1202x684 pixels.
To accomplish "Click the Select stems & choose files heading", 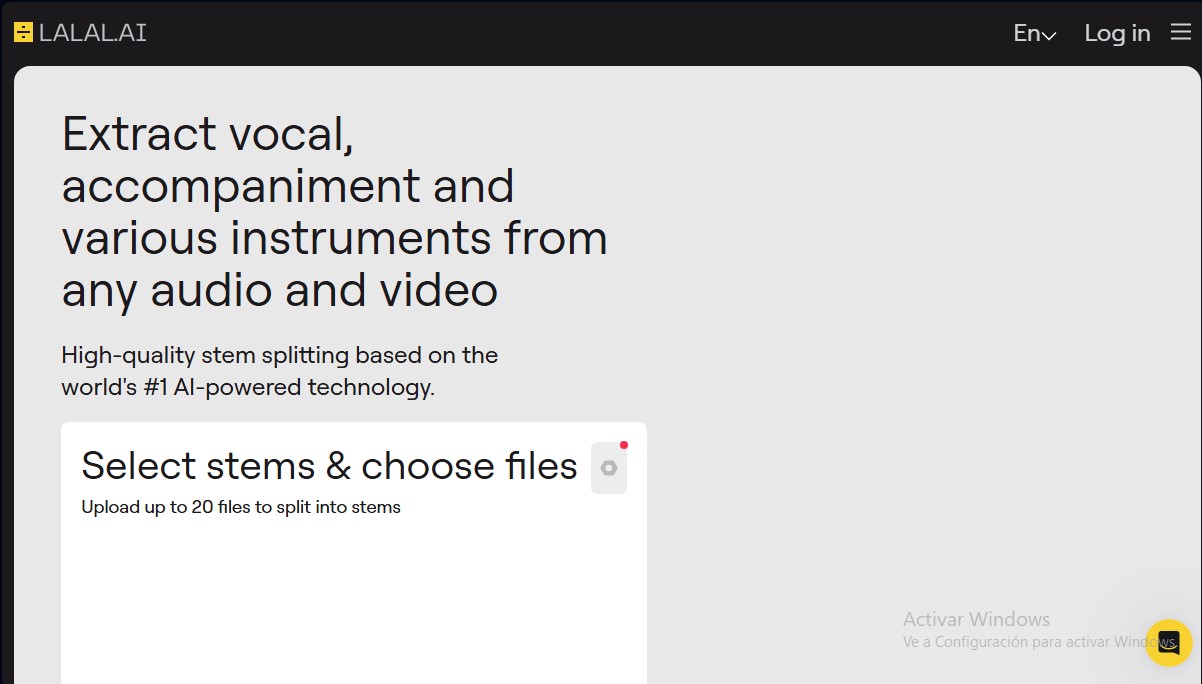I will click(328, 465).
